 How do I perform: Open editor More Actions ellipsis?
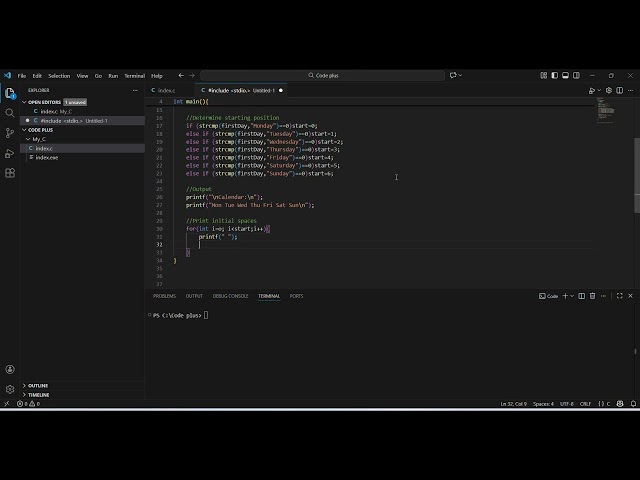[x=631, y=91]
